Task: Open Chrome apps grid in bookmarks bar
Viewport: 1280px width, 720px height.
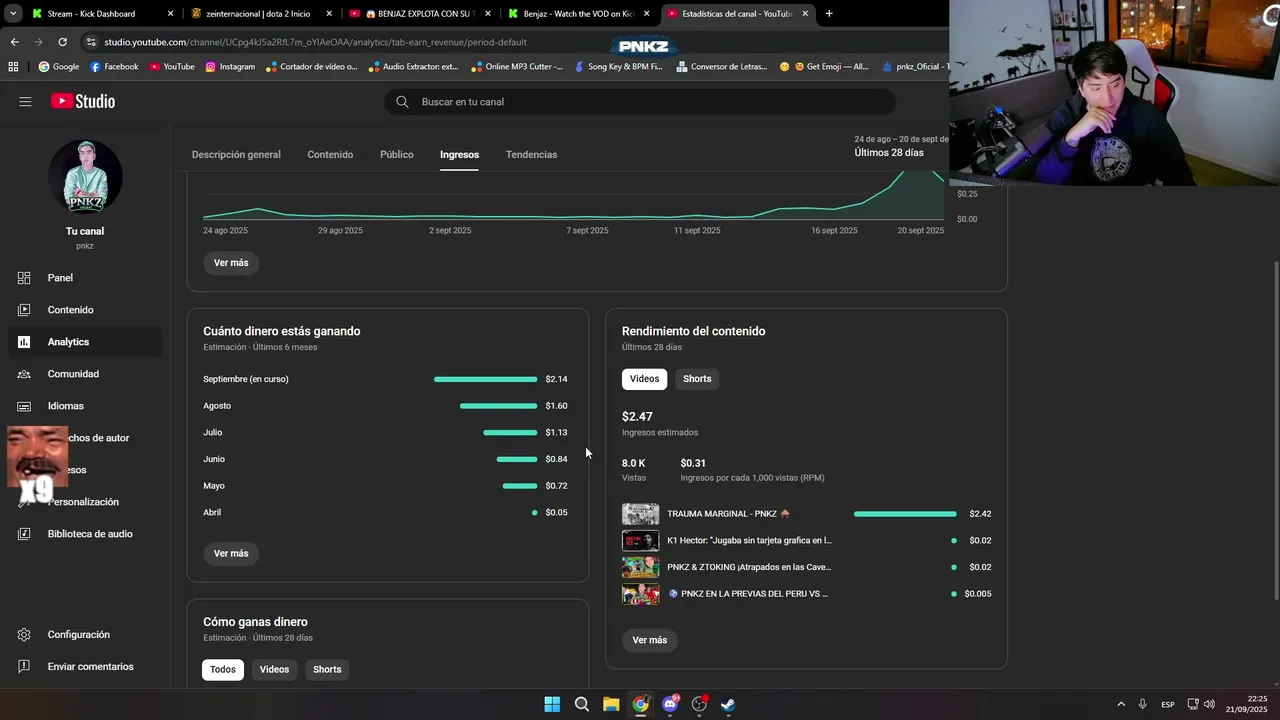Action: [x=13, y=67]
